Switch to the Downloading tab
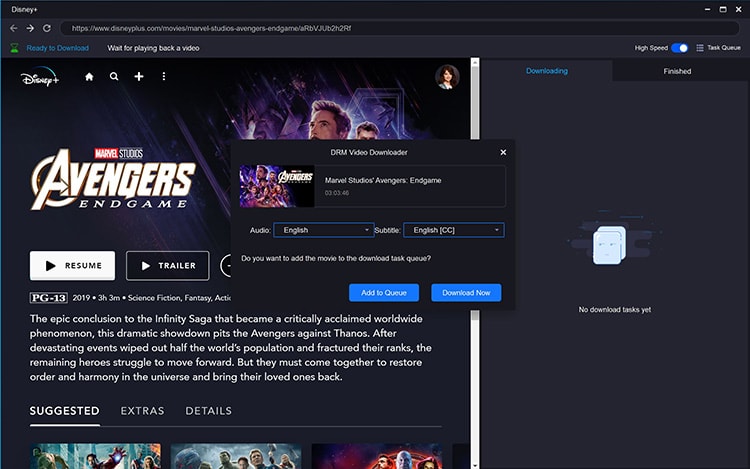 tap(547, 71)
